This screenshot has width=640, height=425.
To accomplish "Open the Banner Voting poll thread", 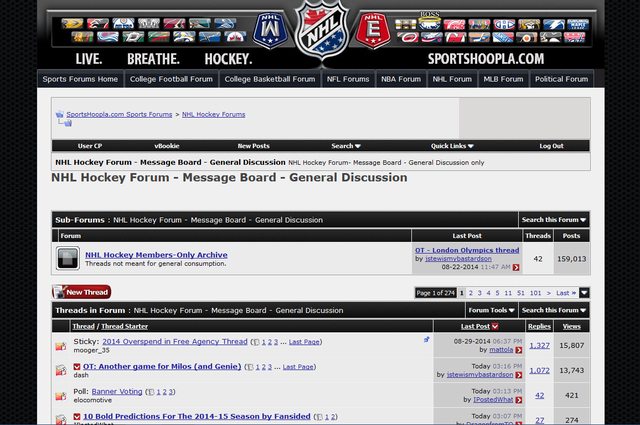I will (117, 392).
